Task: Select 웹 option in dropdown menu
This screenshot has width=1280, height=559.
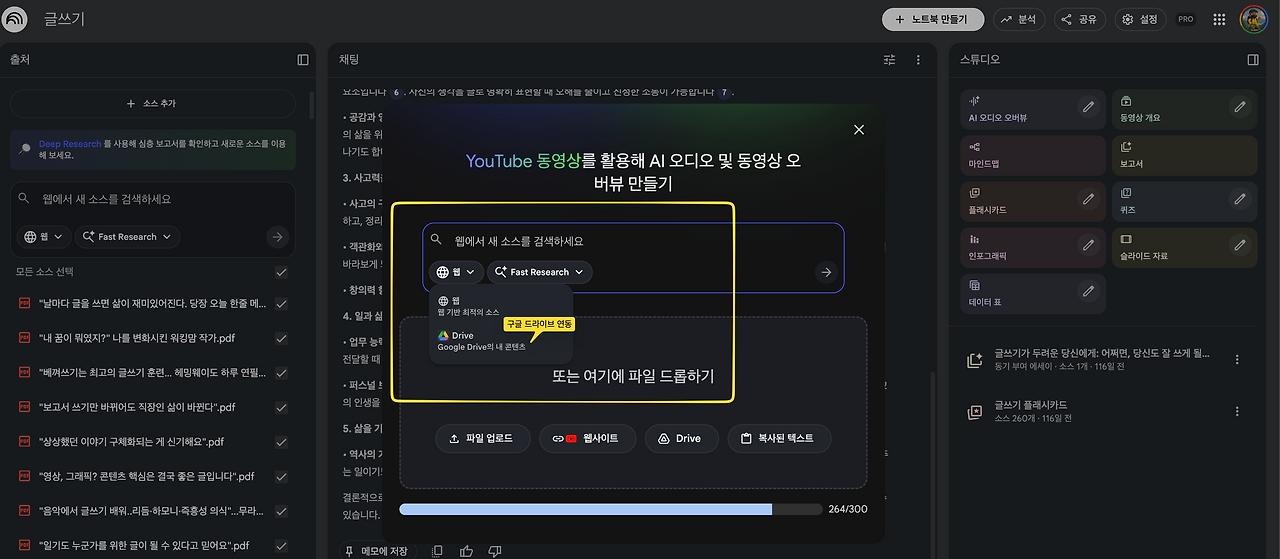Action: tap(500, 305)
